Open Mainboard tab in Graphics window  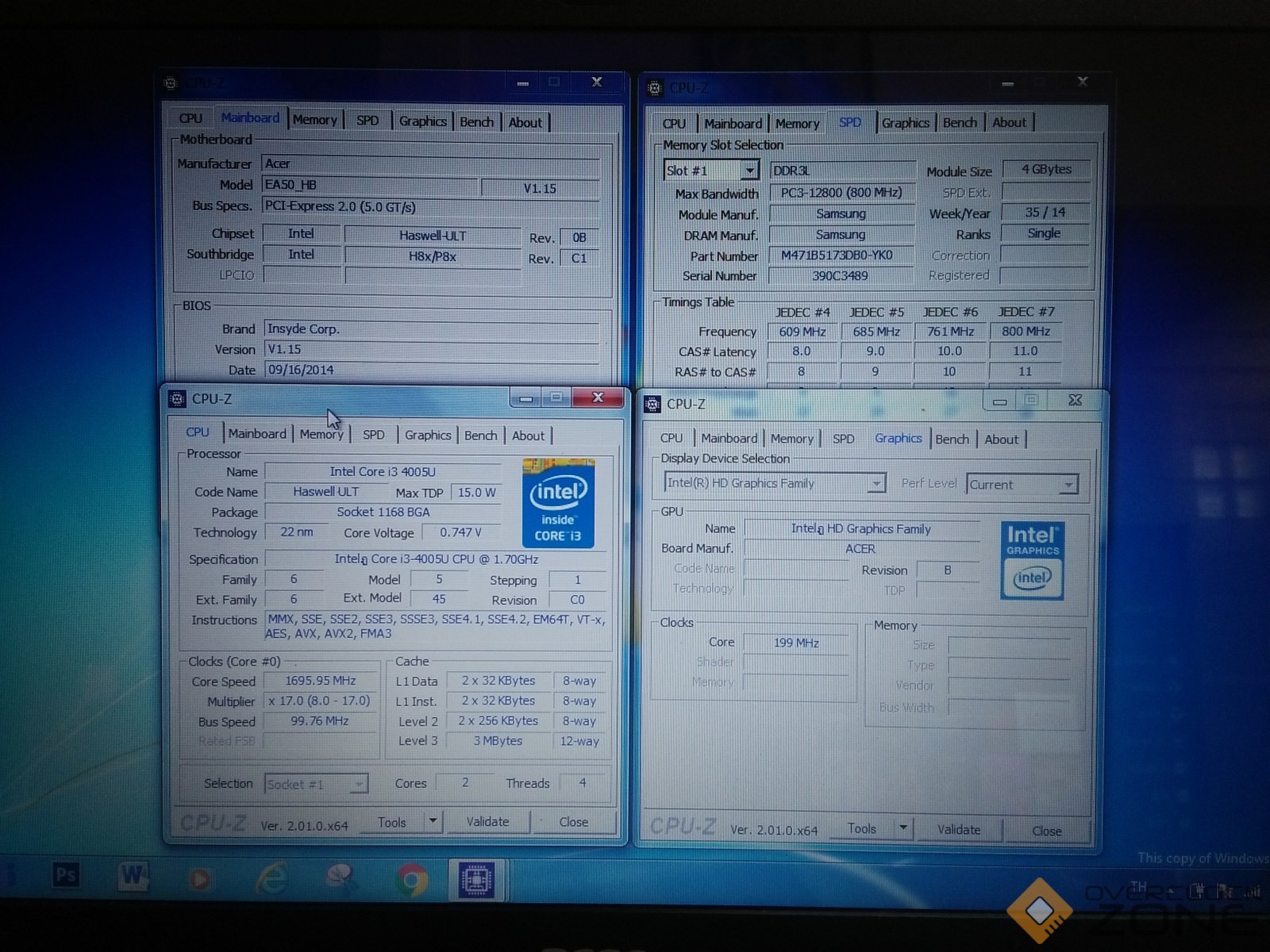(729, 438)
